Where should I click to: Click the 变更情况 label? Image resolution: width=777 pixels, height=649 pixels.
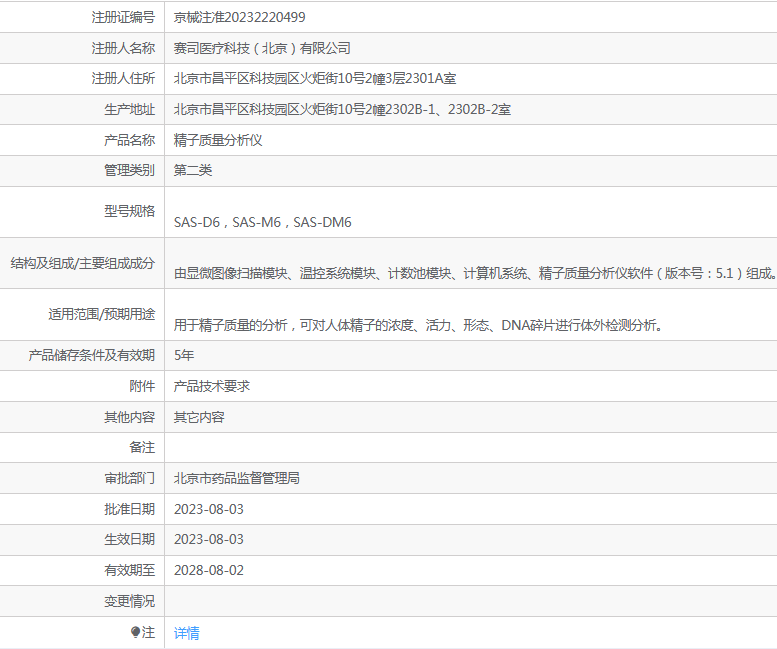129,601
